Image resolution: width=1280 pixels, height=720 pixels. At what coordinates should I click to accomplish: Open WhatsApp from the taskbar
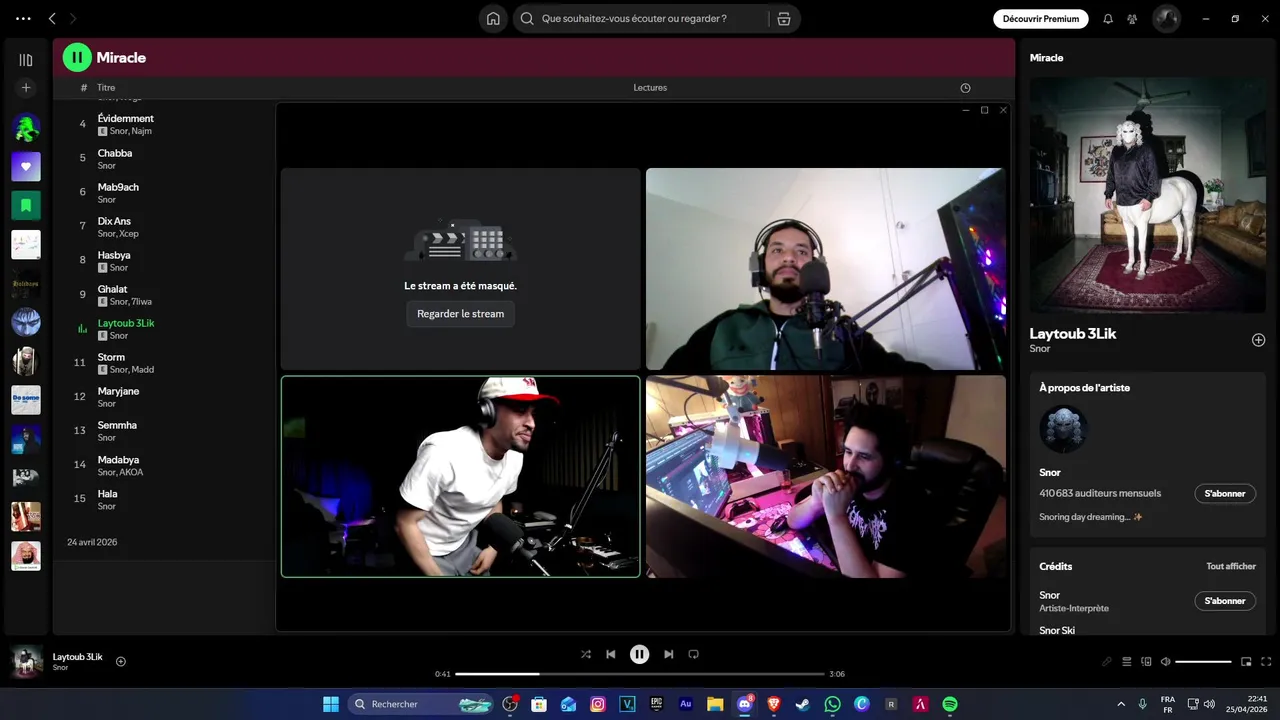[x=832, y=704]
